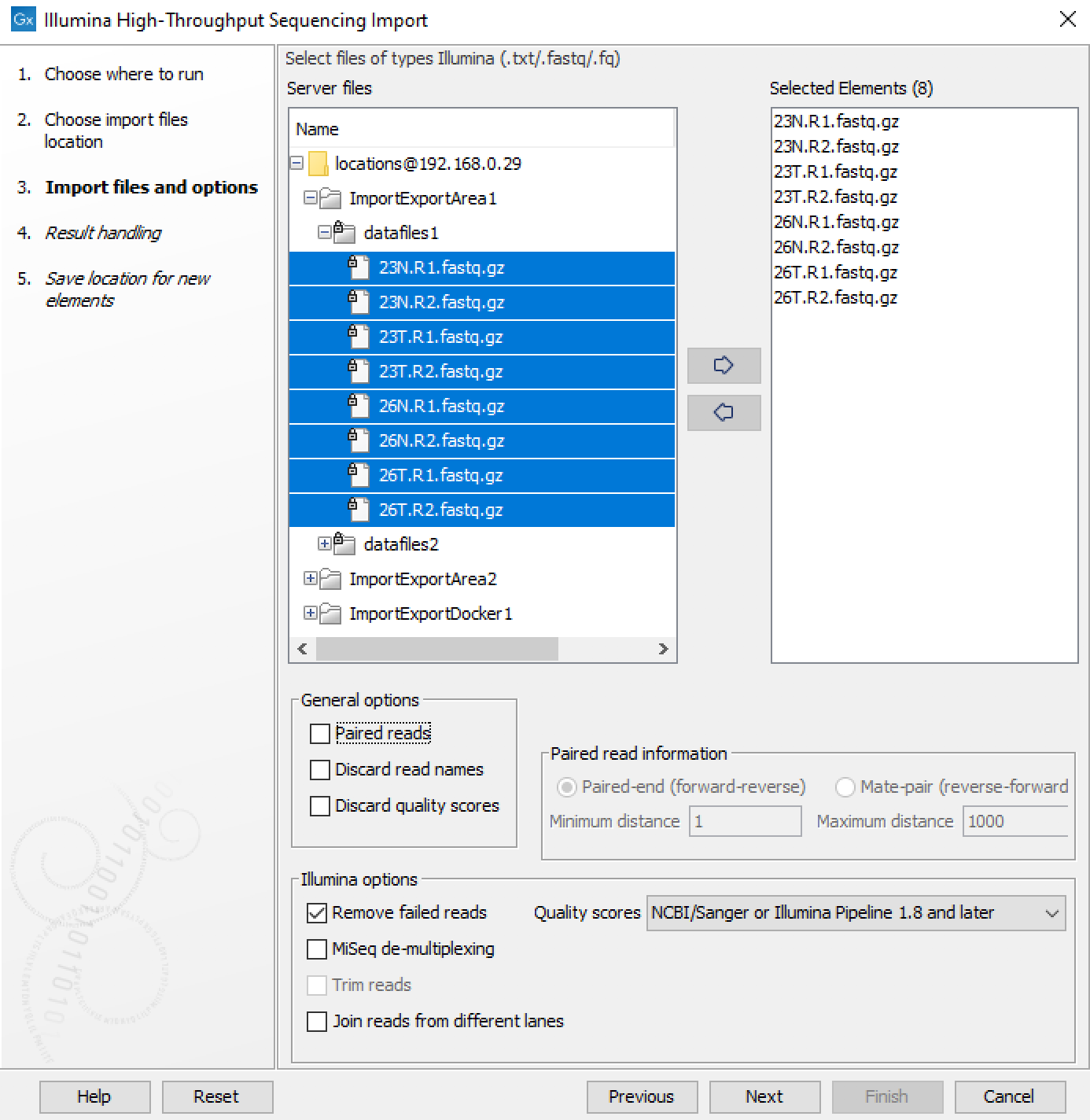Select the Choose where to run step
The width and height of the screenshot is (1090, 1120).
tap(124, 74)
